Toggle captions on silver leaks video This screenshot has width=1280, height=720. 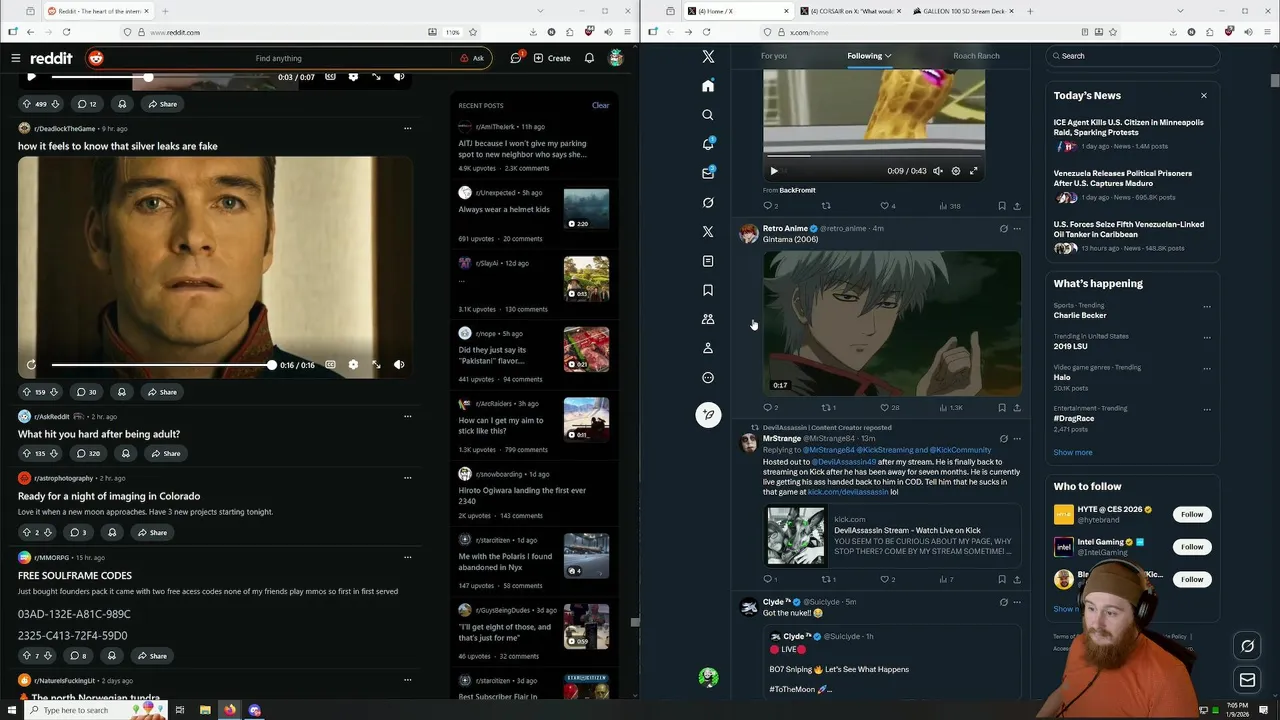coord(331,365)
